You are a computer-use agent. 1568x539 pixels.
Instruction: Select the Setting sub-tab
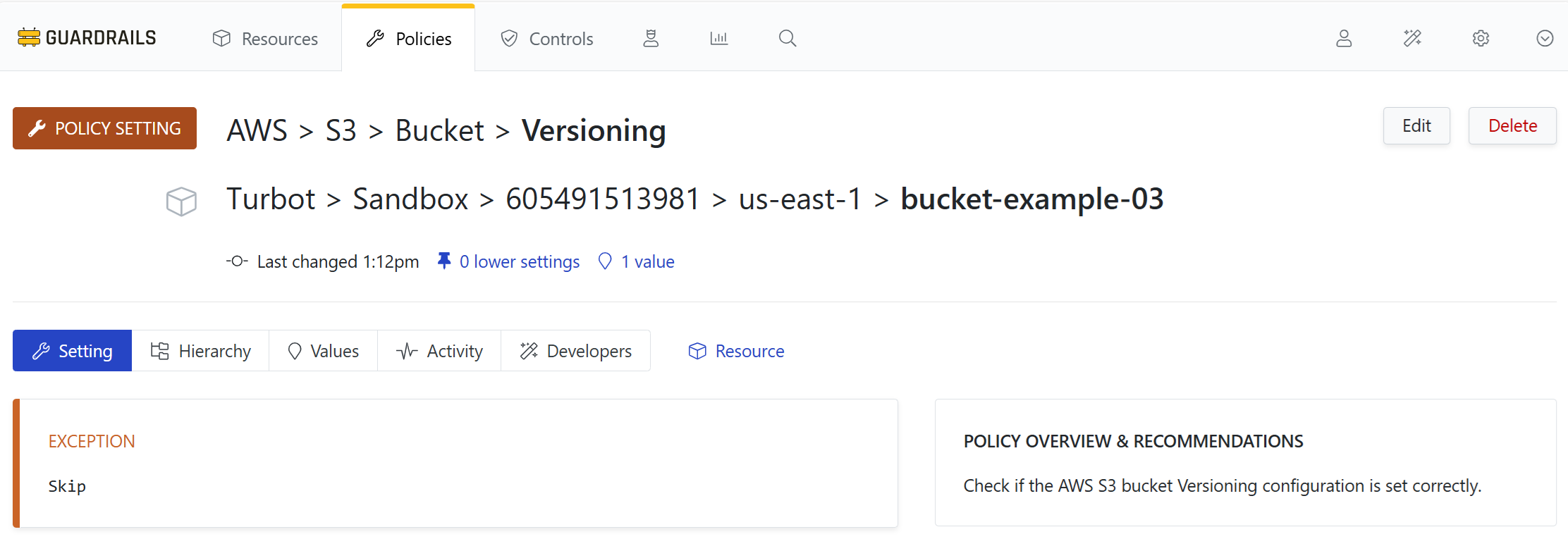coord(72,351)
